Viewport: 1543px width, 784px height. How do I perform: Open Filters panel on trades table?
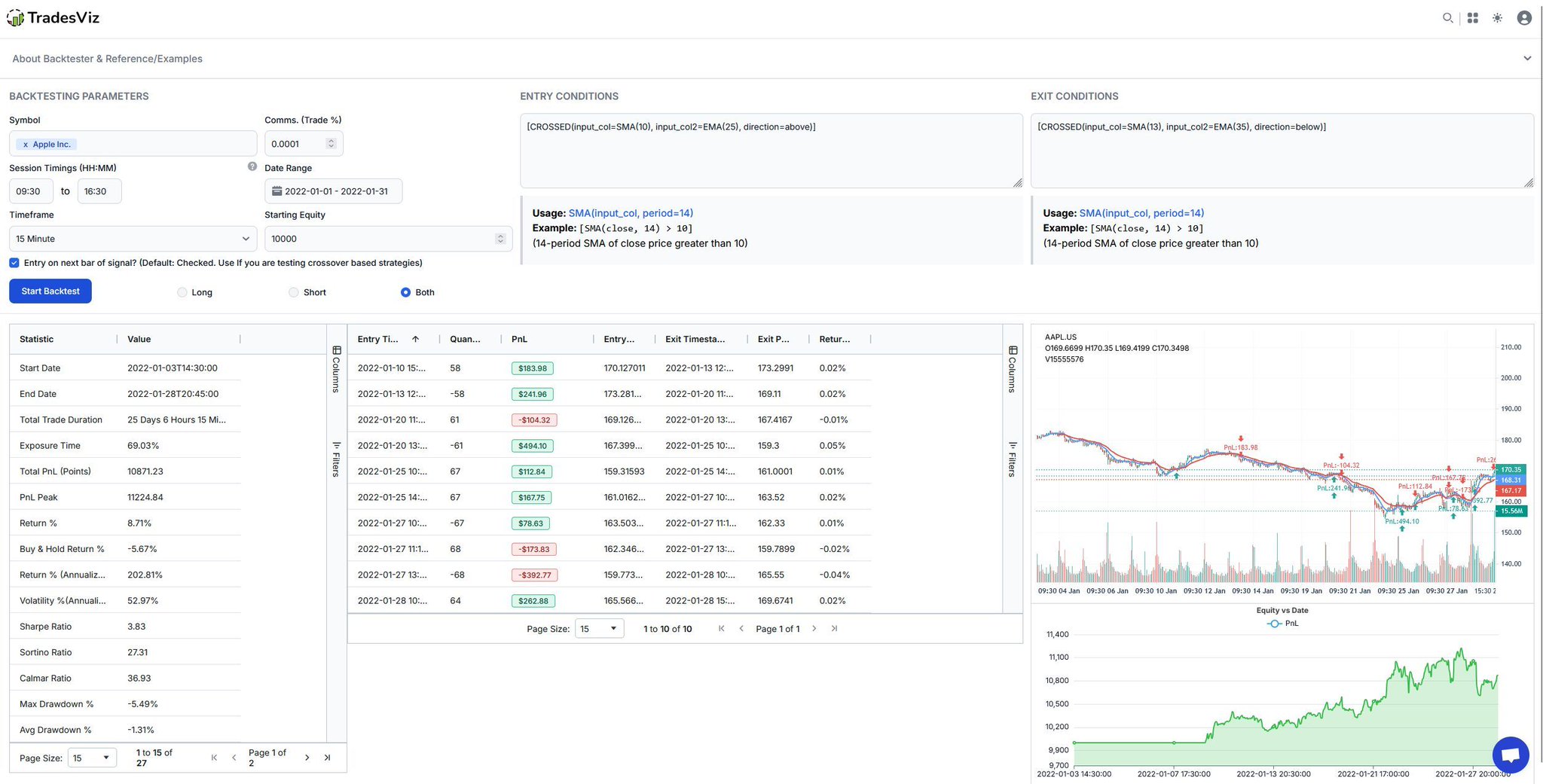[1013, 459]
